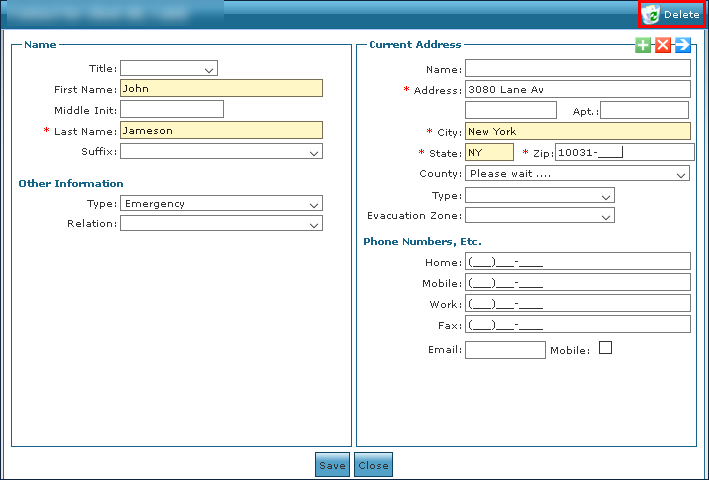Viewport: 709px width, 480px height.
Task: Expand the Relation dropdown
Action: (x=221, y=224)
